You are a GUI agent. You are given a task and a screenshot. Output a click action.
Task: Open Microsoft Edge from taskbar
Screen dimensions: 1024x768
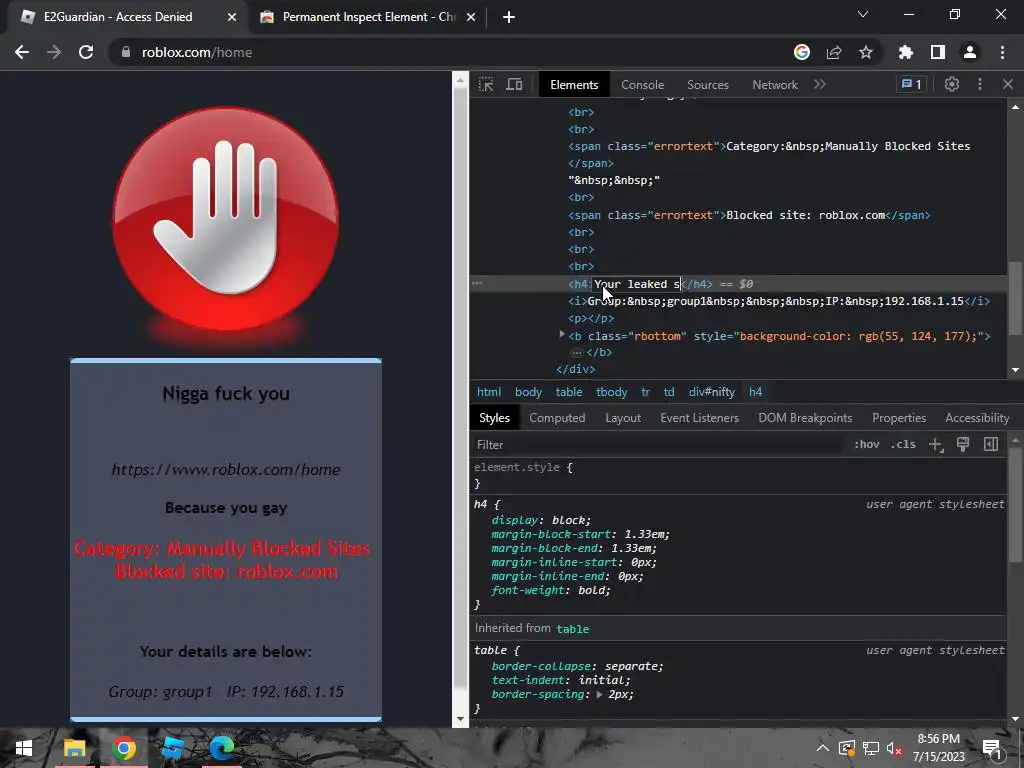[221, 748]
